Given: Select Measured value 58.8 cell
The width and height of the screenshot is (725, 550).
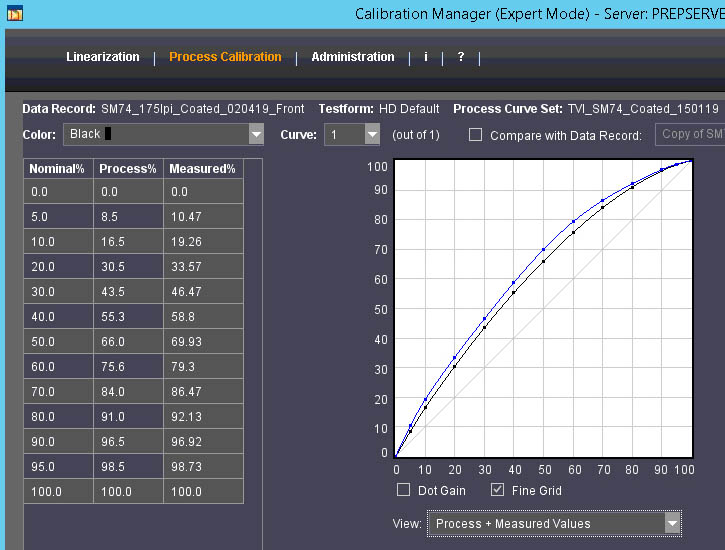Looking at the screenshot, I should pos(203,316).
